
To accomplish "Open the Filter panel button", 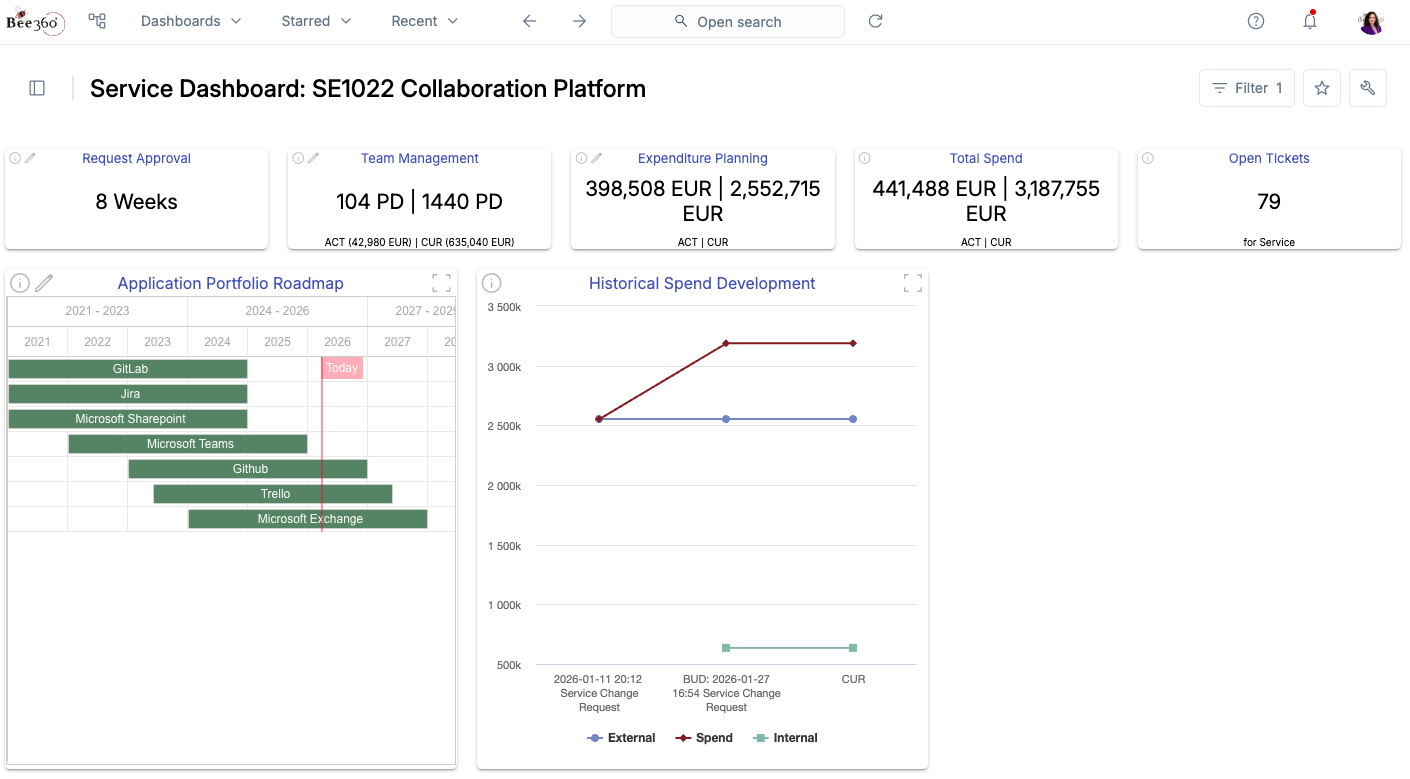I will click(x=1246, y=88).
